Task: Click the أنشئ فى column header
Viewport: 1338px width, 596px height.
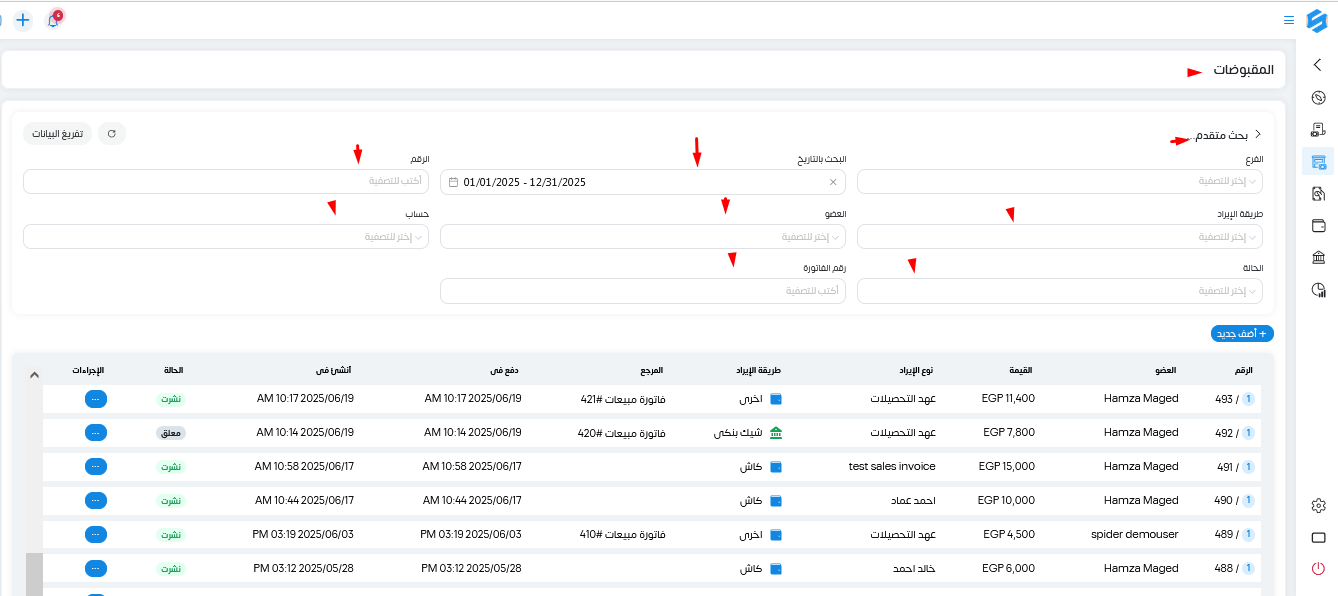Action: (335, 371)
